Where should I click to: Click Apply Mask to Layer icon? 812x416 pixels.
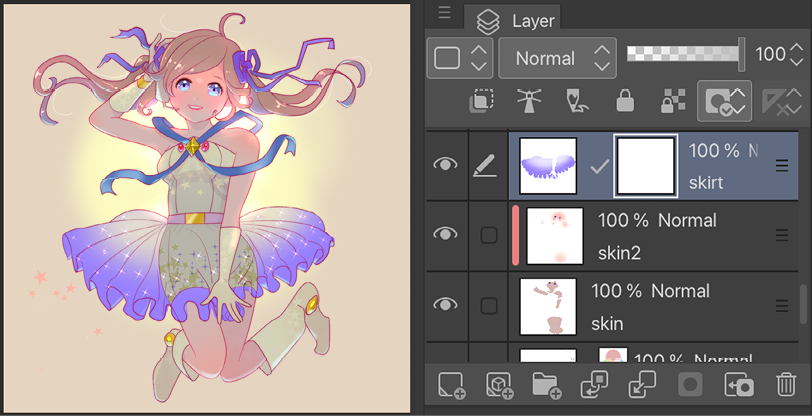[x=739, y=385]
